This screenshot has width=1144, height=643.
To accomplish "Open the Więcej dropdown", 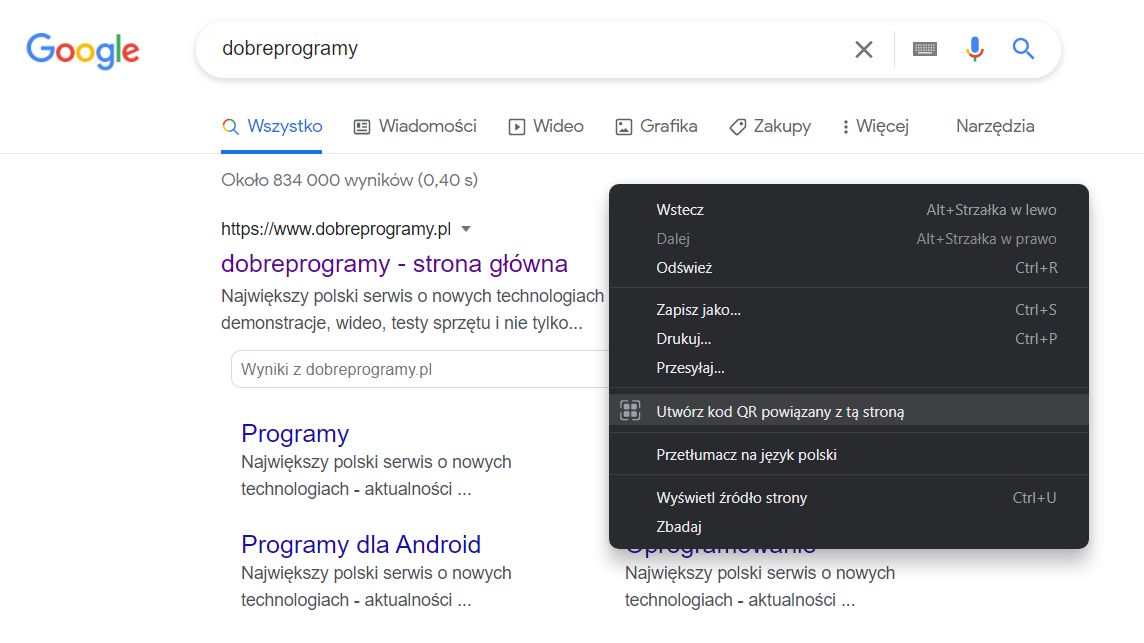I will click(874, 126).
